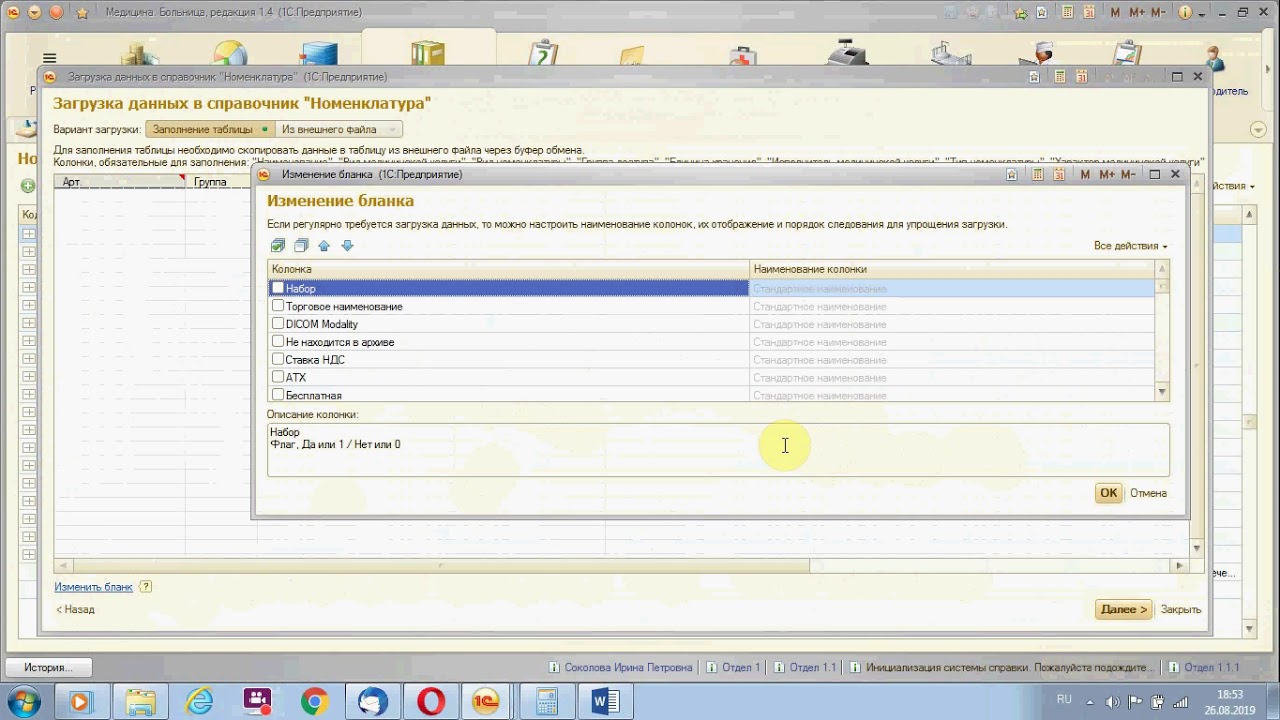Check the Ставка НДС checkbox
This screenshot has width=1280, height=720.
(x=278, y=359)
